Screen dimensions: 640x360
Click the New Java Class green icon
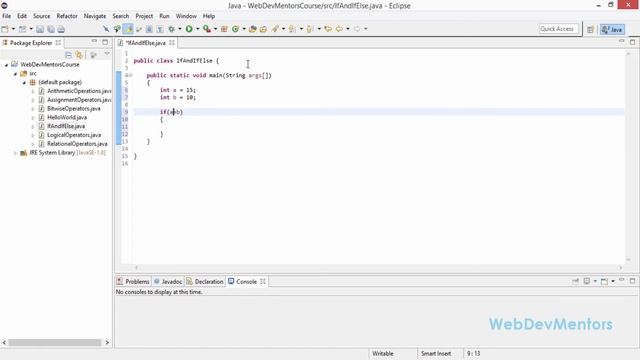(x=236, y=29)
